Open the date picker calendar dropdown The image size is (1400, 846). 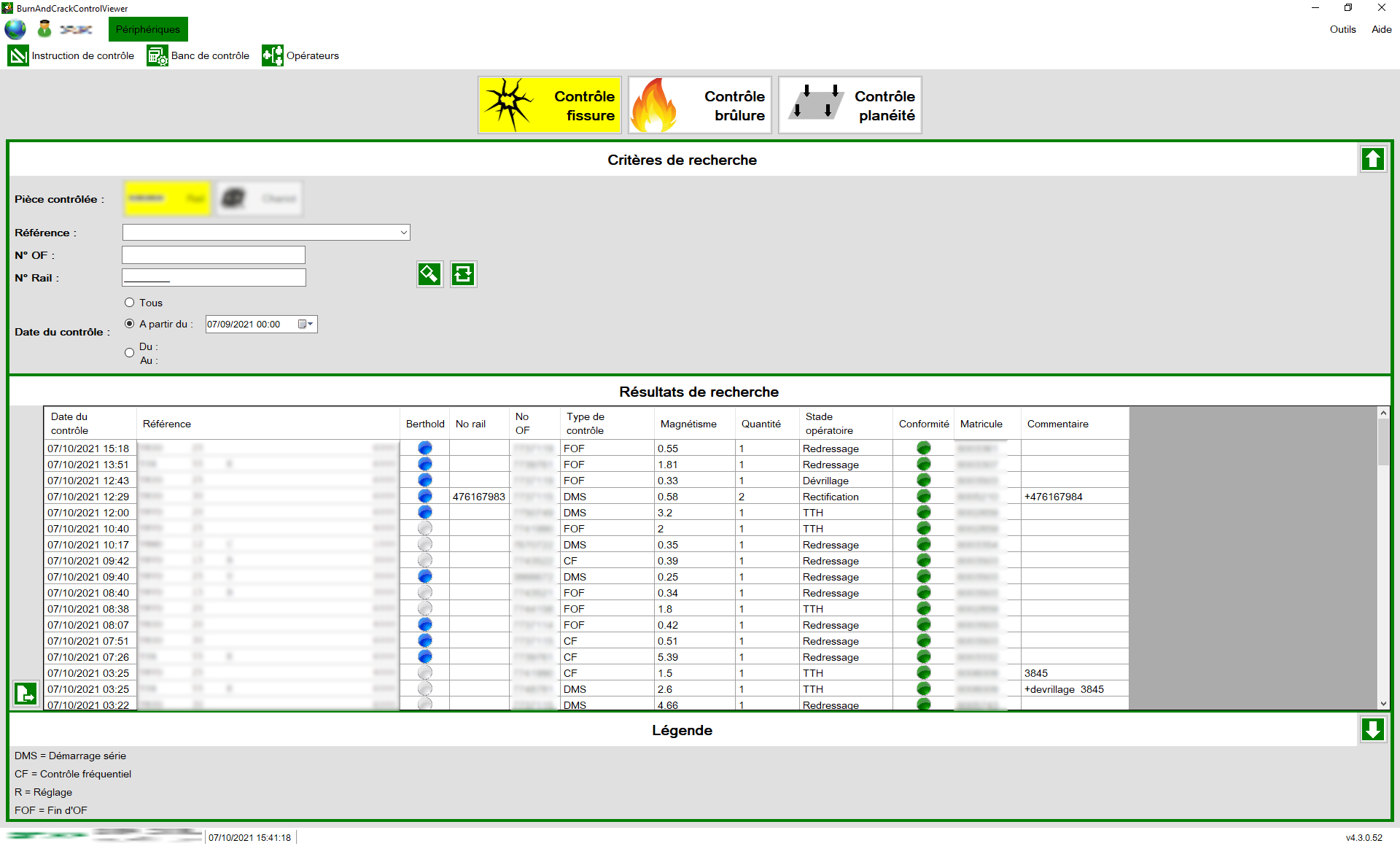(x=306, y=325)
